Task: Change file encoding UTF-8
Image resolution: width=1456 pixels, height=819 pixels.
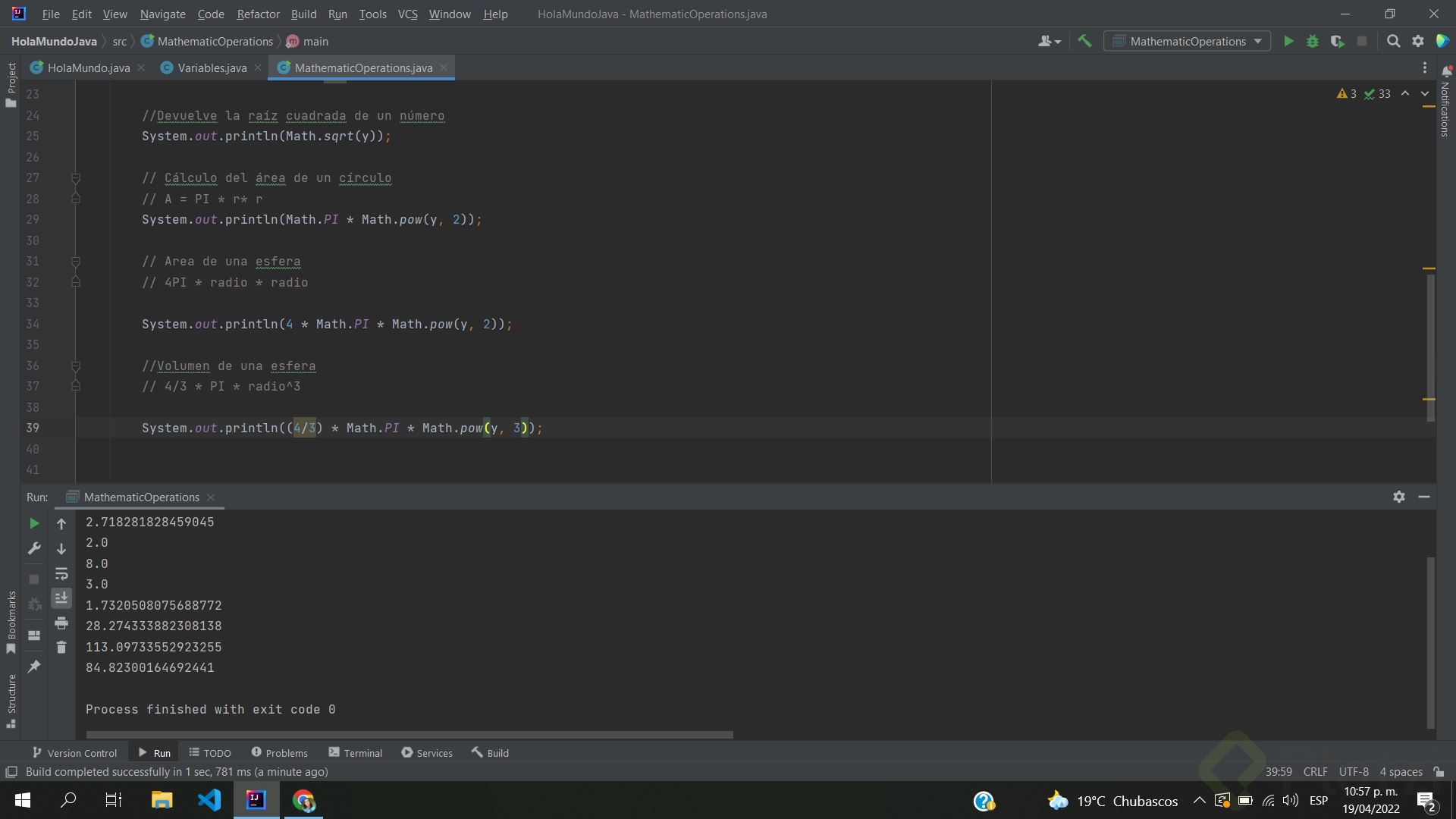Action: coord(1354,771)
